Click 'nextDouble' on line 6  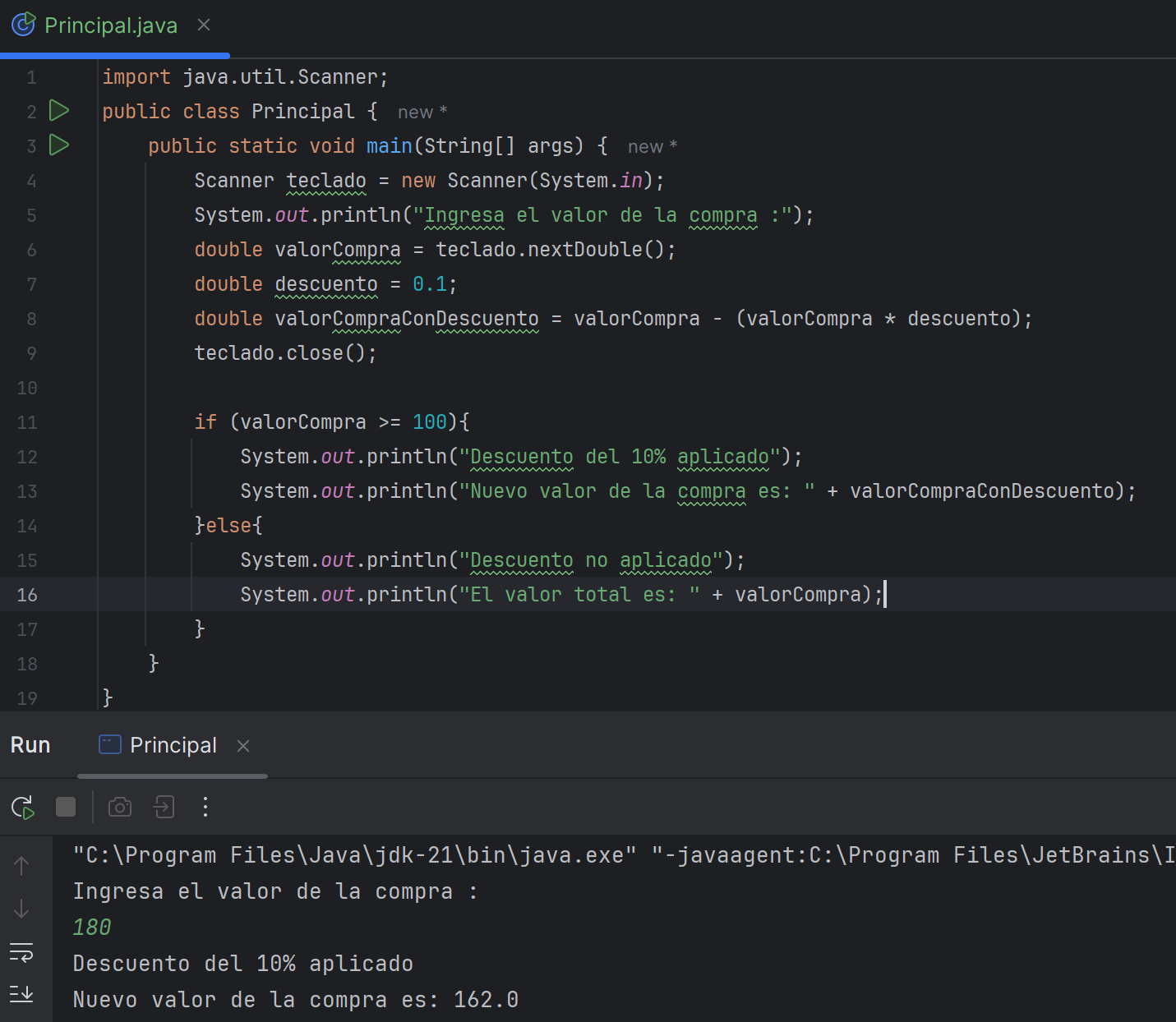pos(585,249)
